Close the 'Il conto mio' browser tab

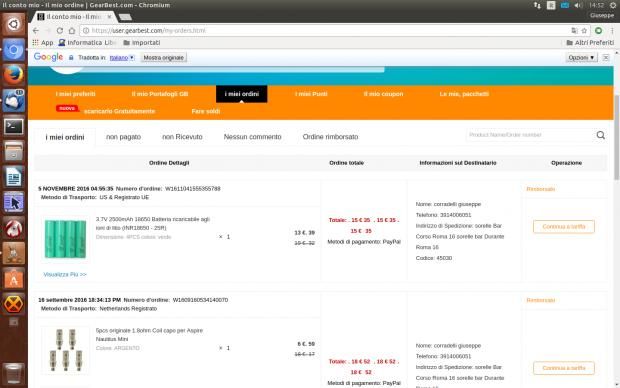coord(109,17)
